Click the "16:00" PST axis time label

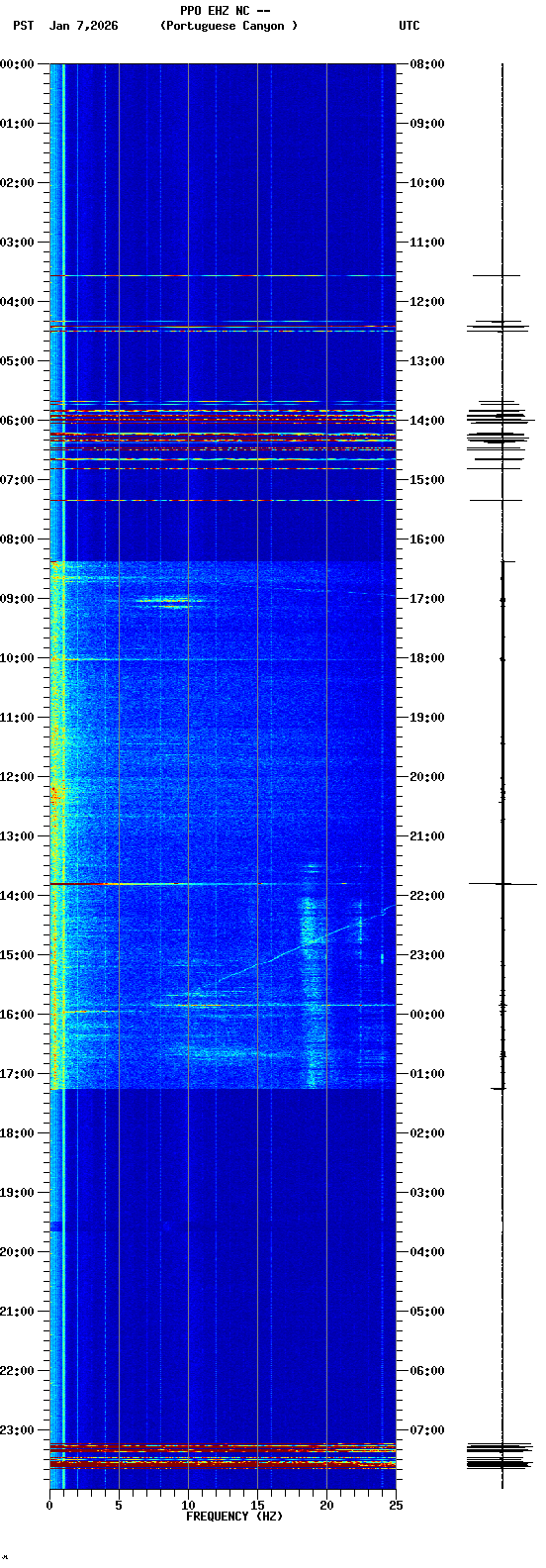pos(18,1015)
